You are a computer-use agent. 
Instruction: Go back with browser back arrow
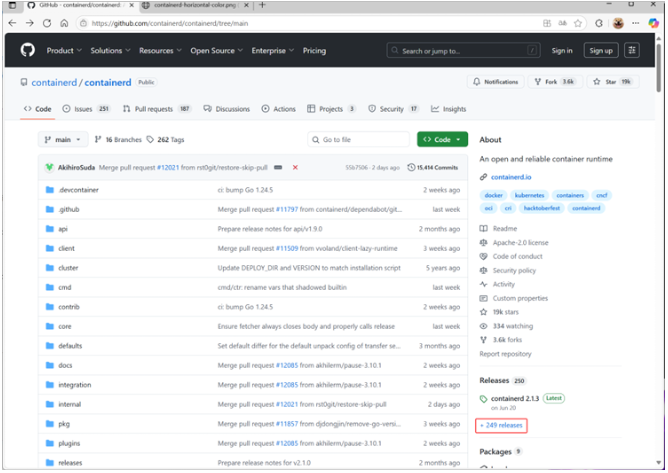point(12,23)
